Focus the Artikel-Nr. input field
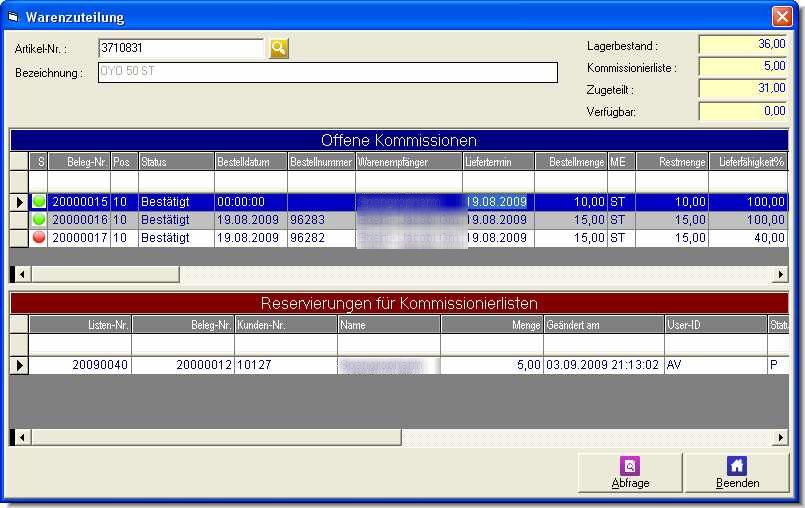This screenshot has height=508, width=805. (181, 48)
